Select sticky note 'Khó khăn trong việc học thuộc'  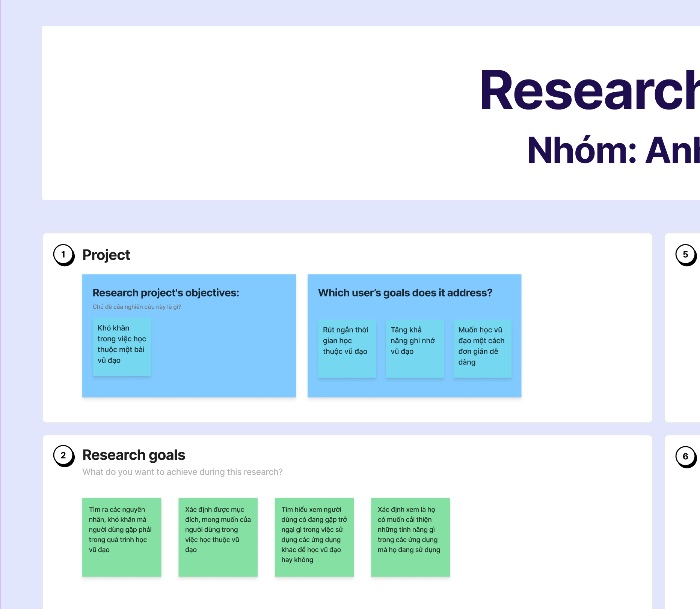tap(121, 347)
